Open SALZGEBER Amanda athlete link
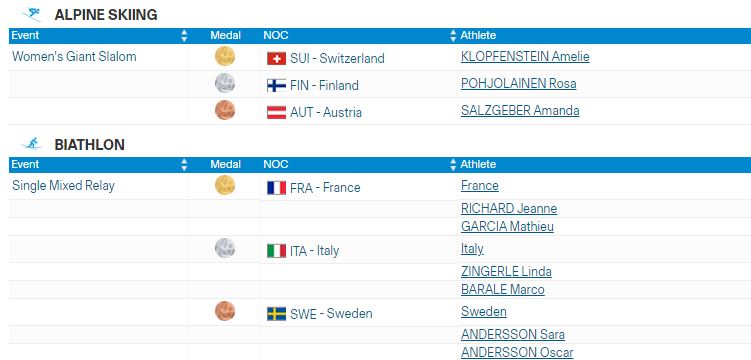The image size is (751, 360). pyautogui.click(x=520, y=111)
